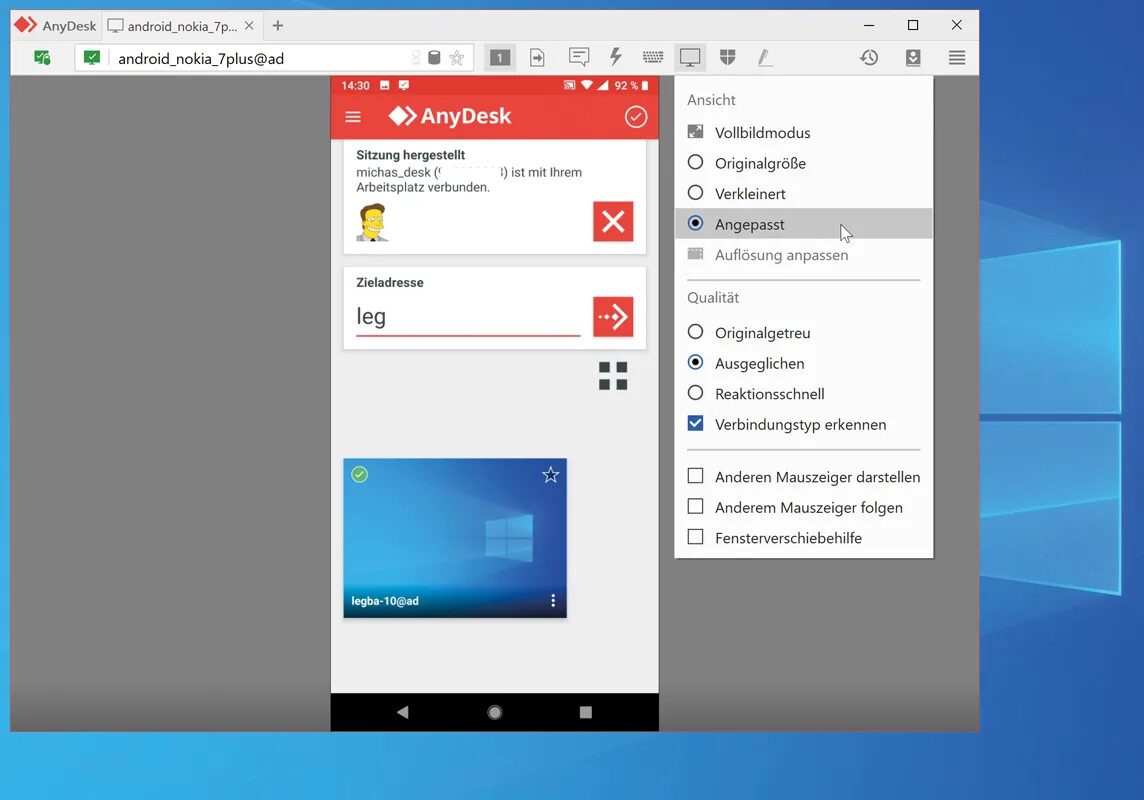
Task: Select the whiteboard pen icon
Action: 764,57
